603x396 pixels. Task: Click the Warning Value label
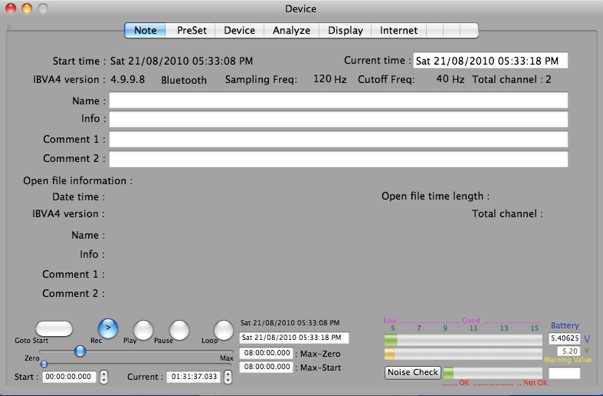(x=568, y=360)
